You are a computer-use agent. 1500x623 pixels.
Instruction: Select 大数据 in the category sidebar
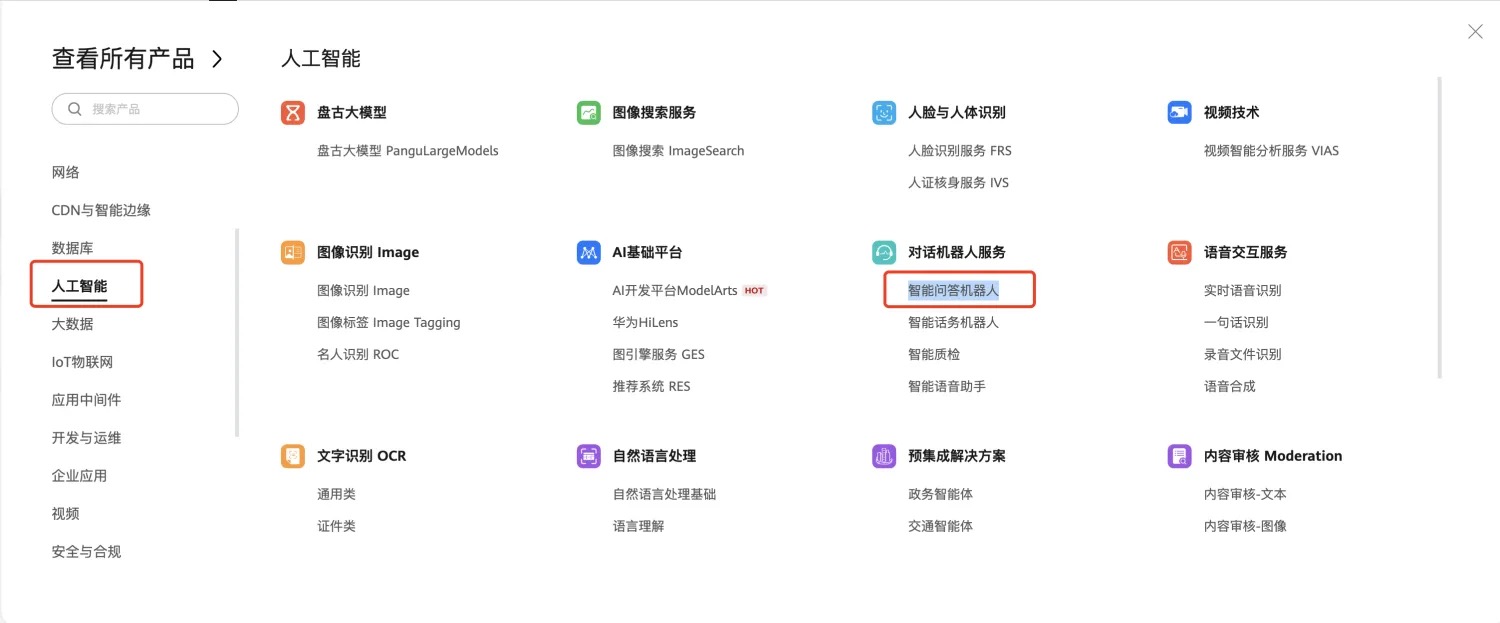click(x=72, y=324)
